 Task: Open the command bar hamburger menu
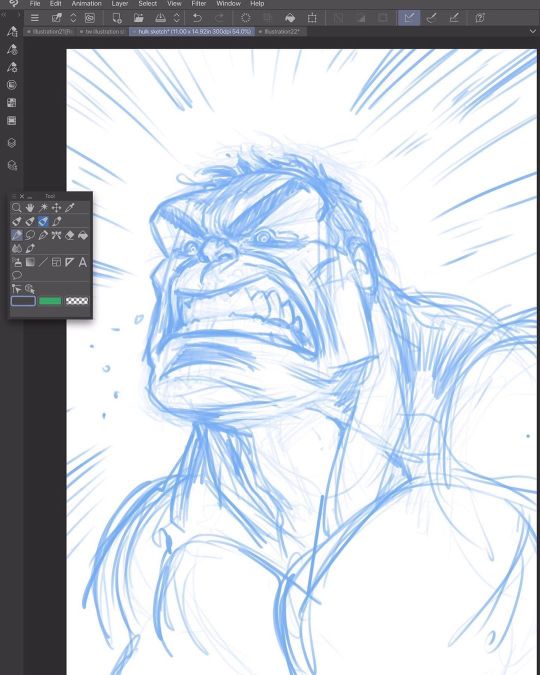coord(35,18)
